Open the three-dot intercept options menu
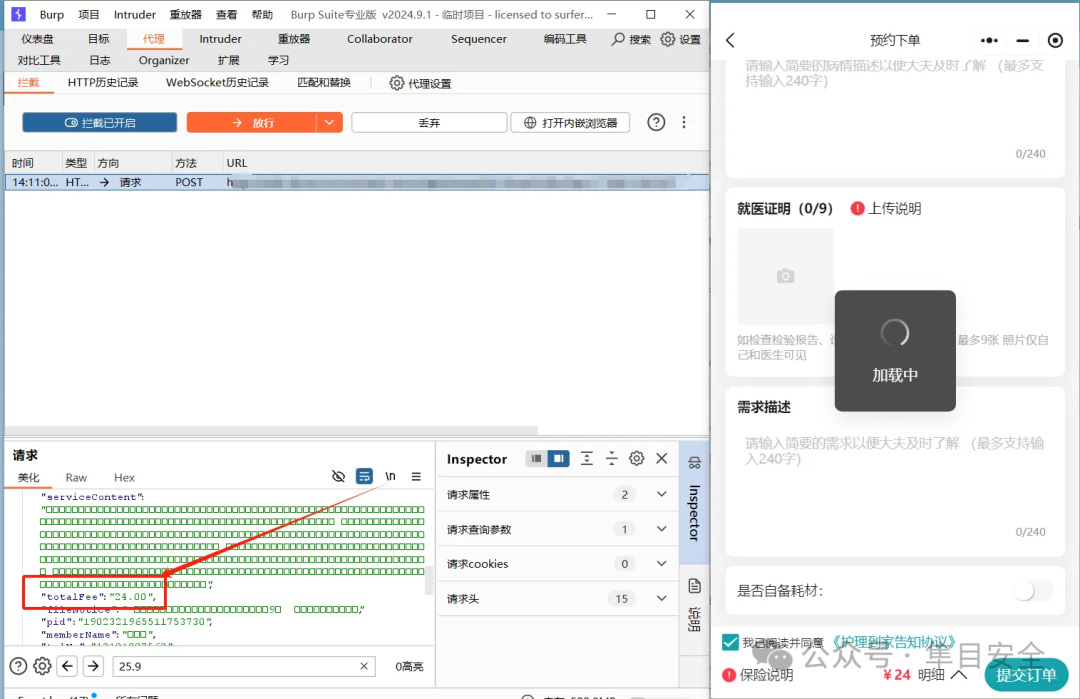Image resolution: width=1080 pixels, height=699 pixels. coord(684,123)
